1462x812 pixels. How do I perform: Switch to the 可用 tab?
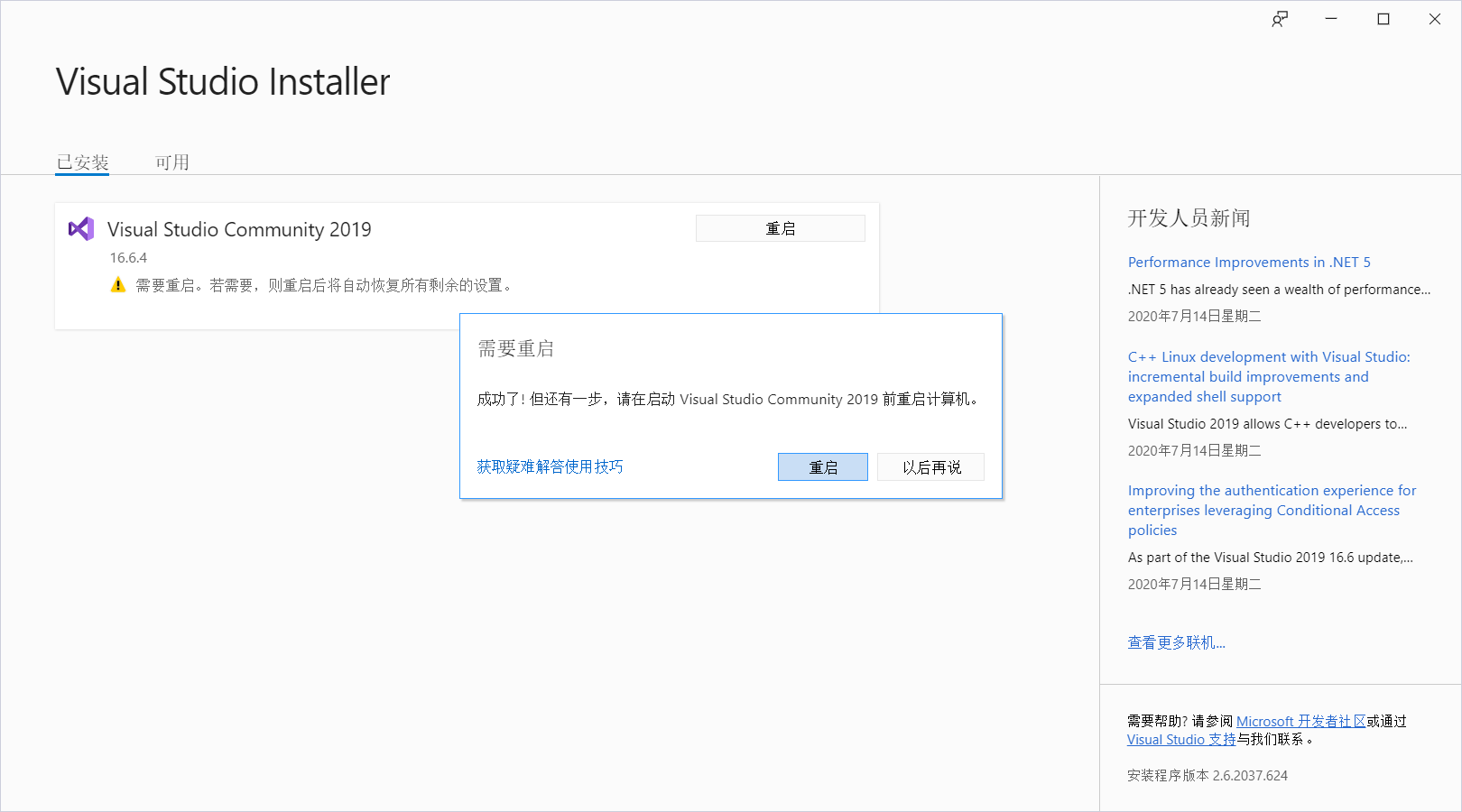click(x=171, y=162)
